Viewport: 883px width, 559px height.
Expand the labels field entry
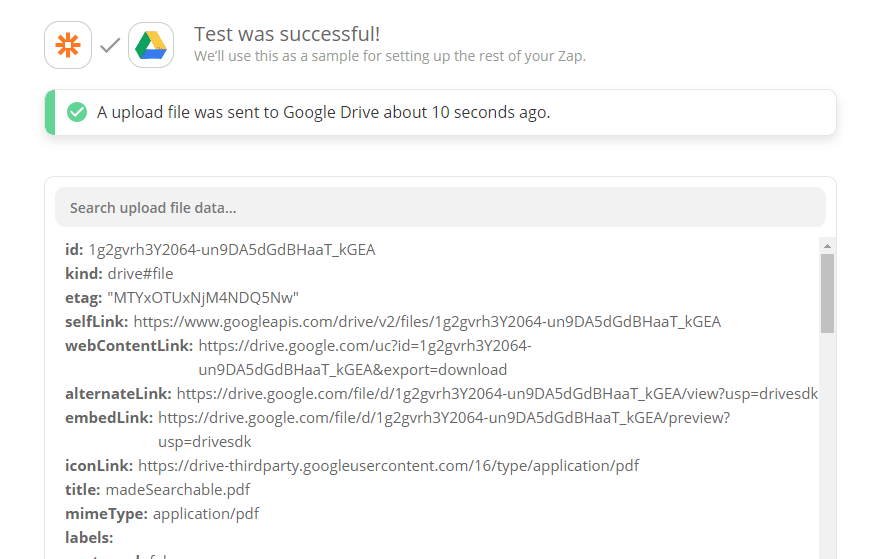(89, 538)
